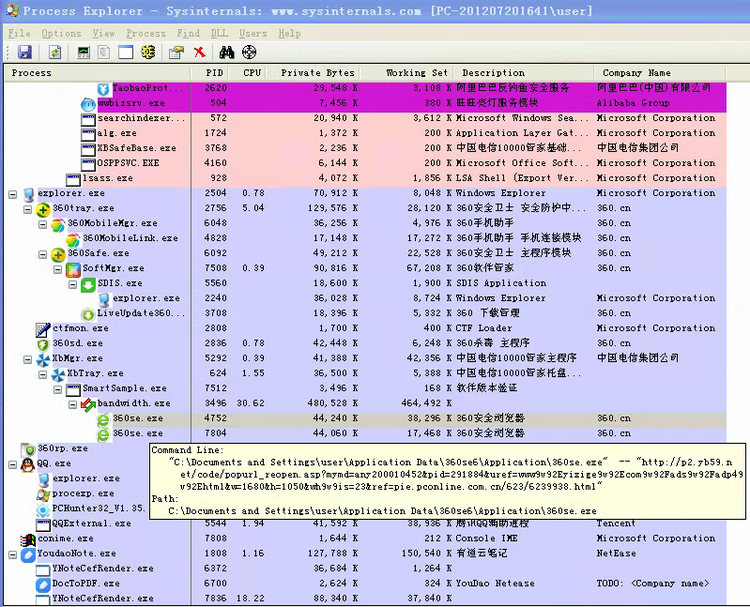The width and height of the screenshot is (750, 607).
Task: Collapse the 360MobileMgr.exe tree node
Action: [x=43, y=224]
